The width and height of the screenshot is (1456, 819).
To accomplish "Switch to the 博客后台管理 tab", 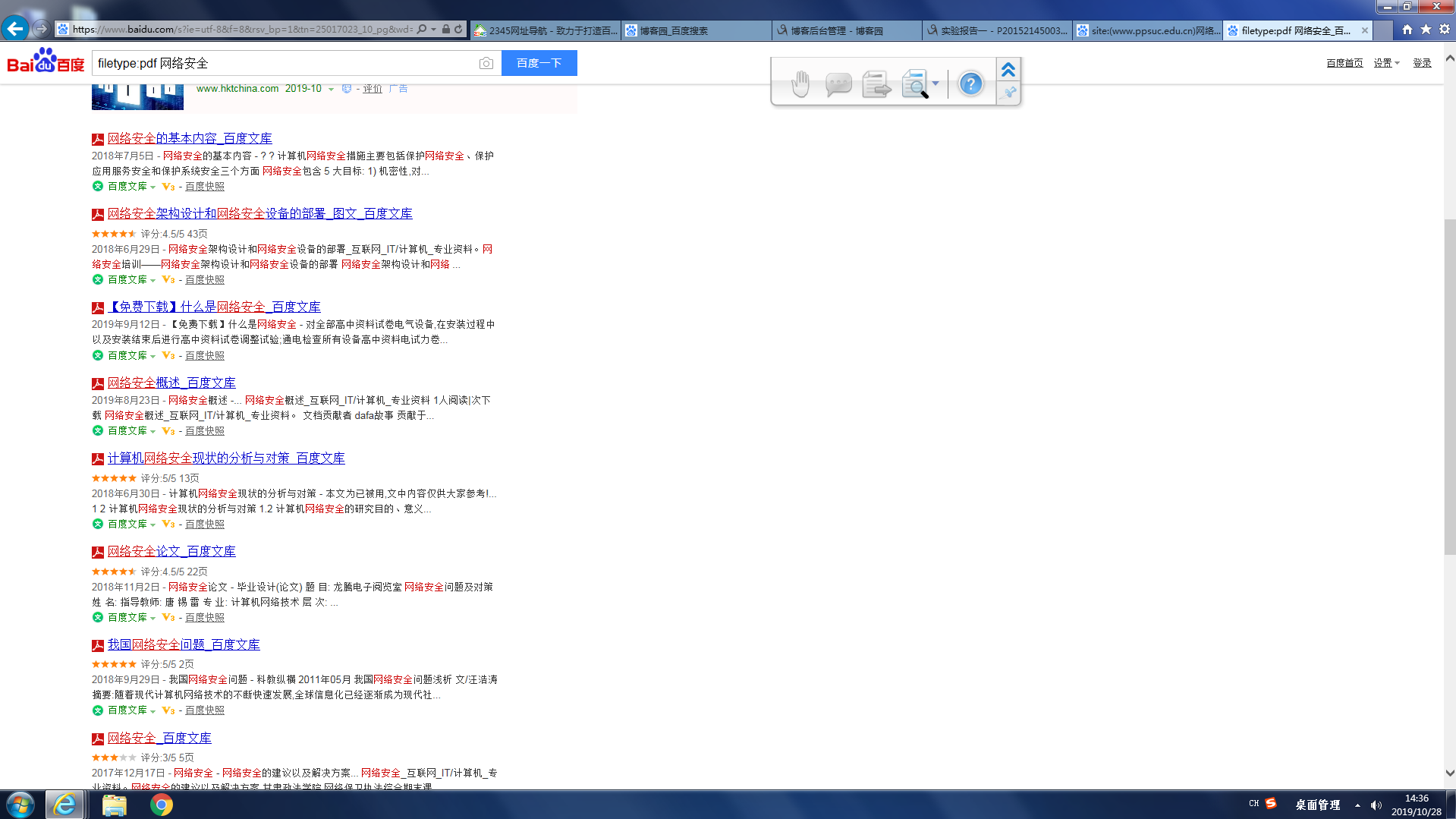I will point(848,30).
